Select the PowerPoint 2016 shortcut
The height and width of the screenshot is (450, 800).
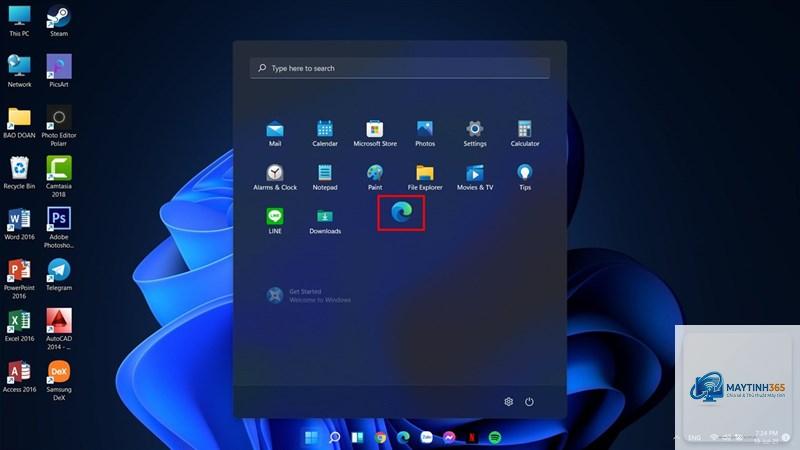[x=19, y=278]
